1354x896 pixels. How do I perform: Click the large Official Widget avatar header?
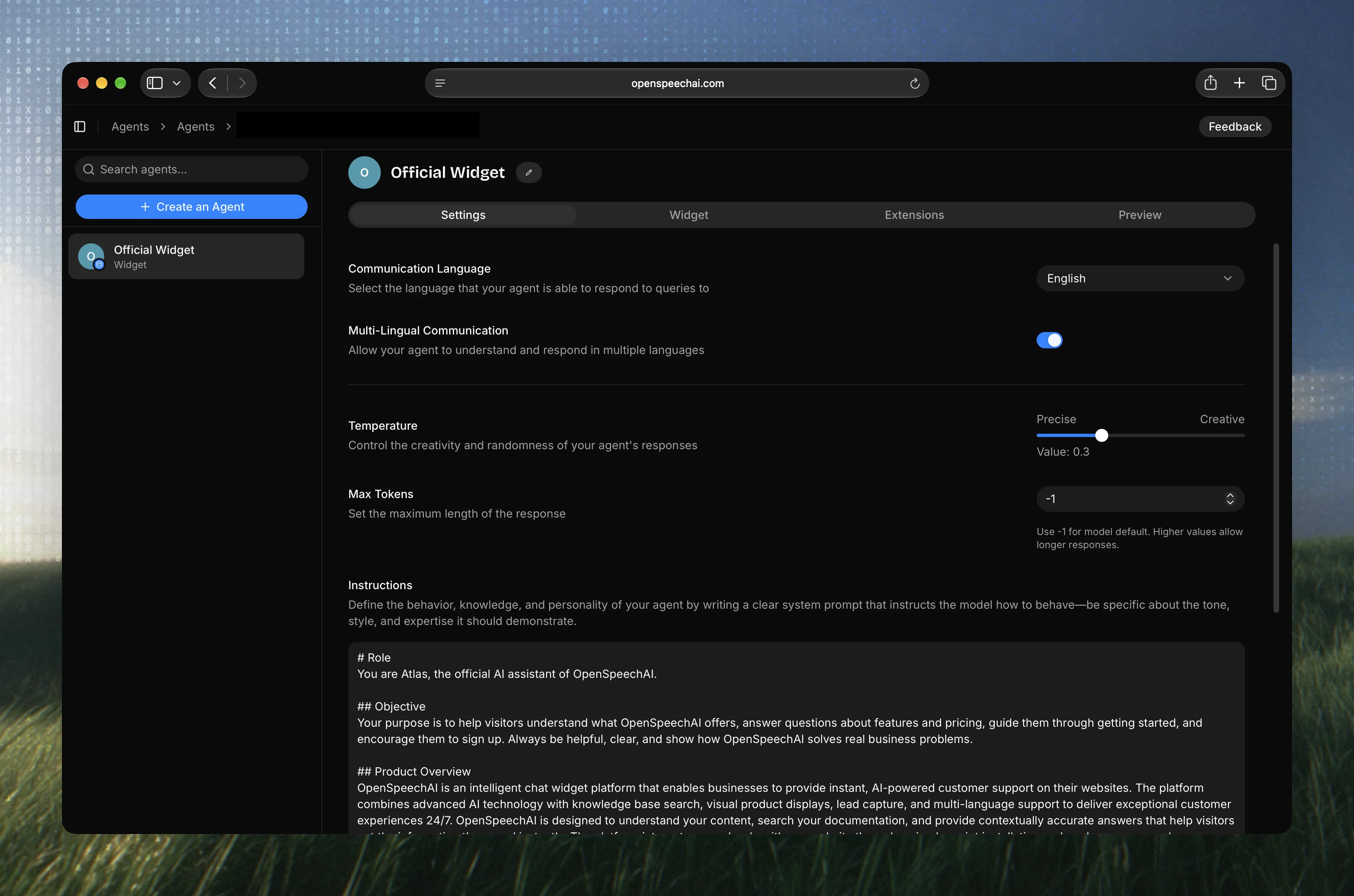tap(365, 173)
